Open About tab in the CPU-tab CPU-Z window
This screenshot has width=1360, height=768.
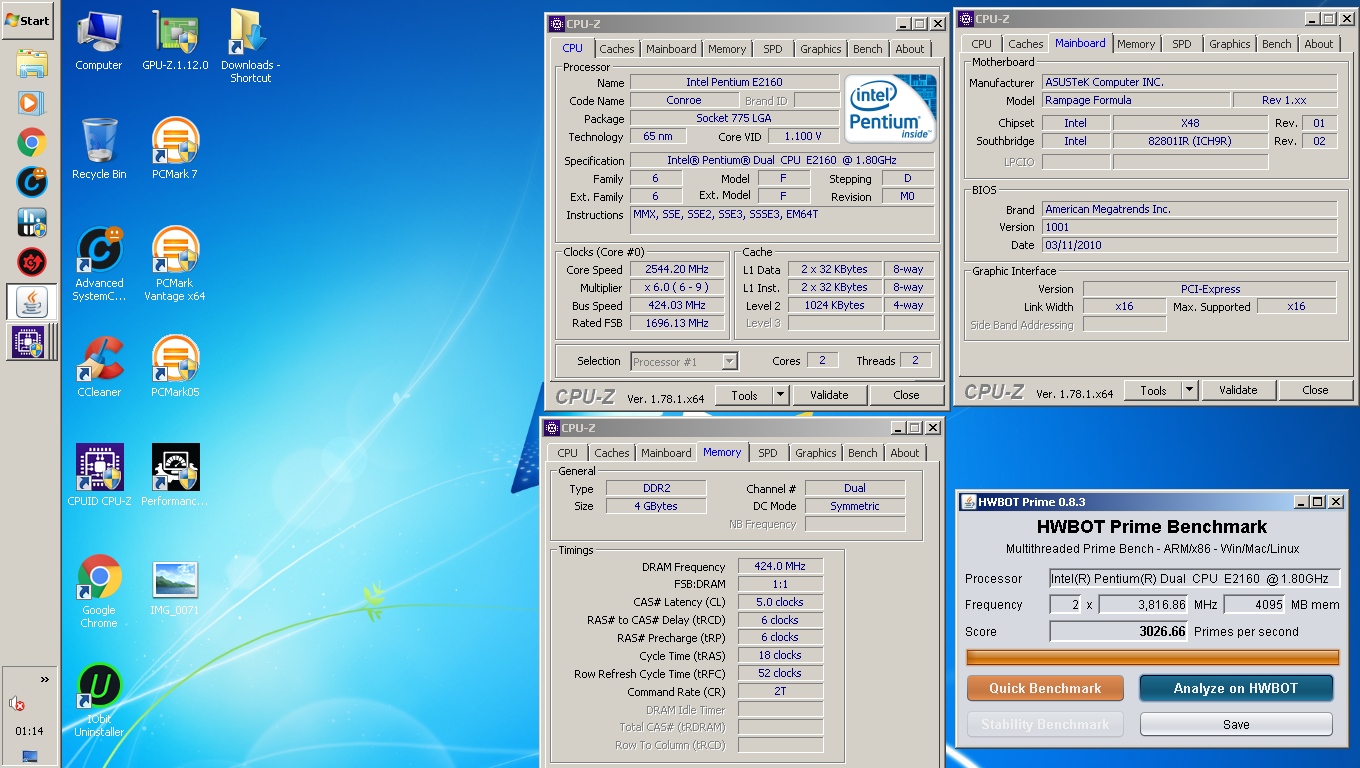click(910, 49)
